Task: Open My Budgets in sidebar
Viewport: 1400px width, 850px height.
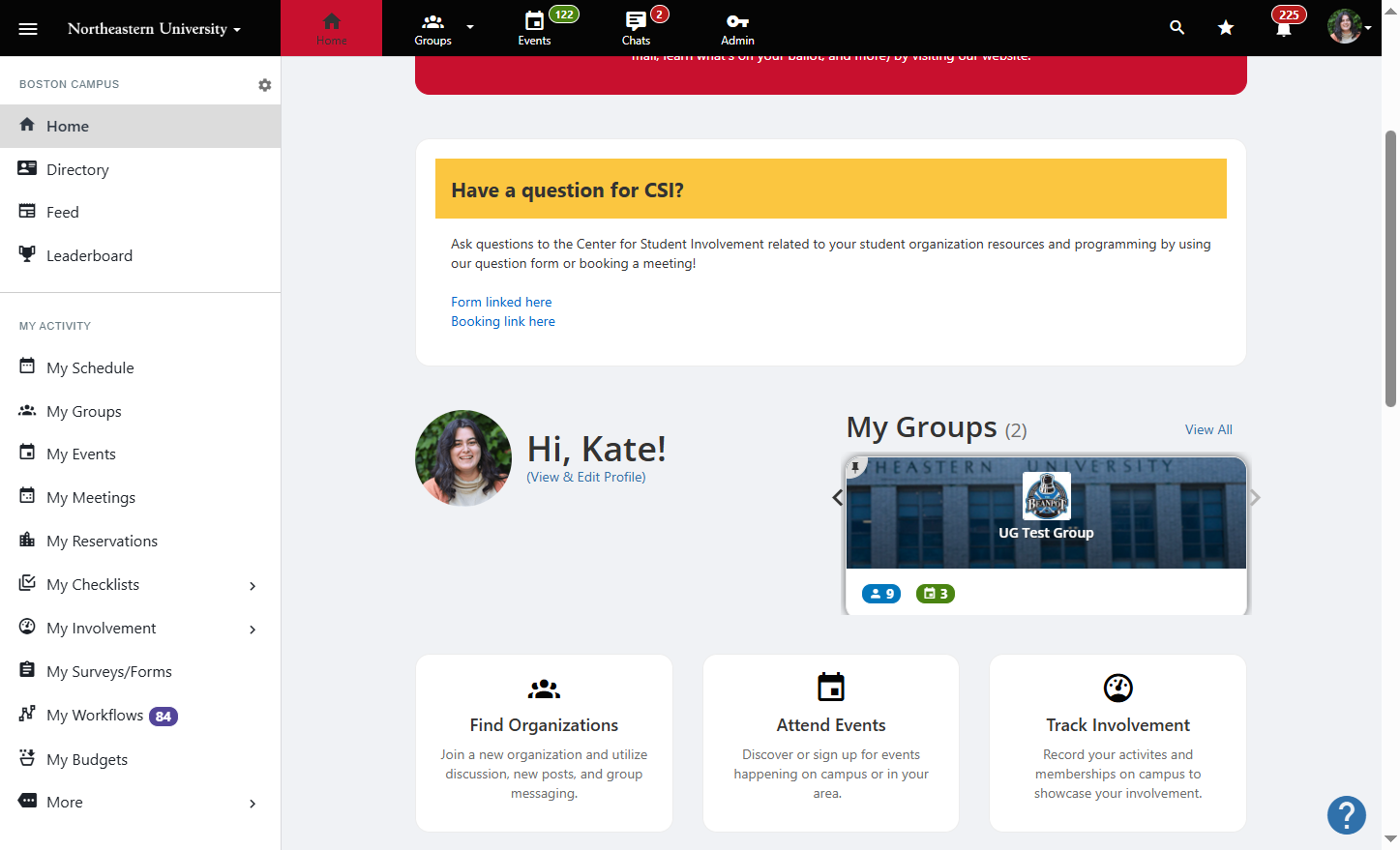Action: [140, 759]
